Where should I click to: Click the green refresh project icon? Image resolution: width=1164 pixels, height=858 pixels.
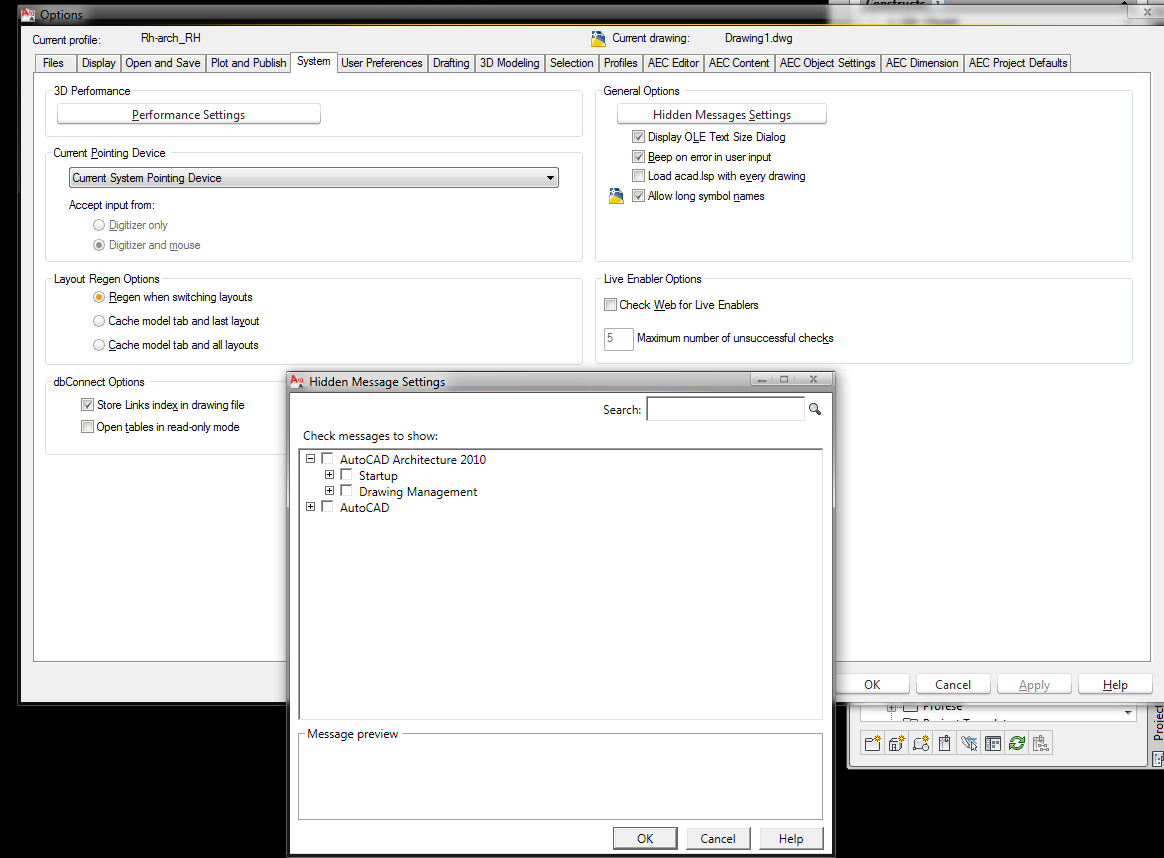coord(1017,743)
